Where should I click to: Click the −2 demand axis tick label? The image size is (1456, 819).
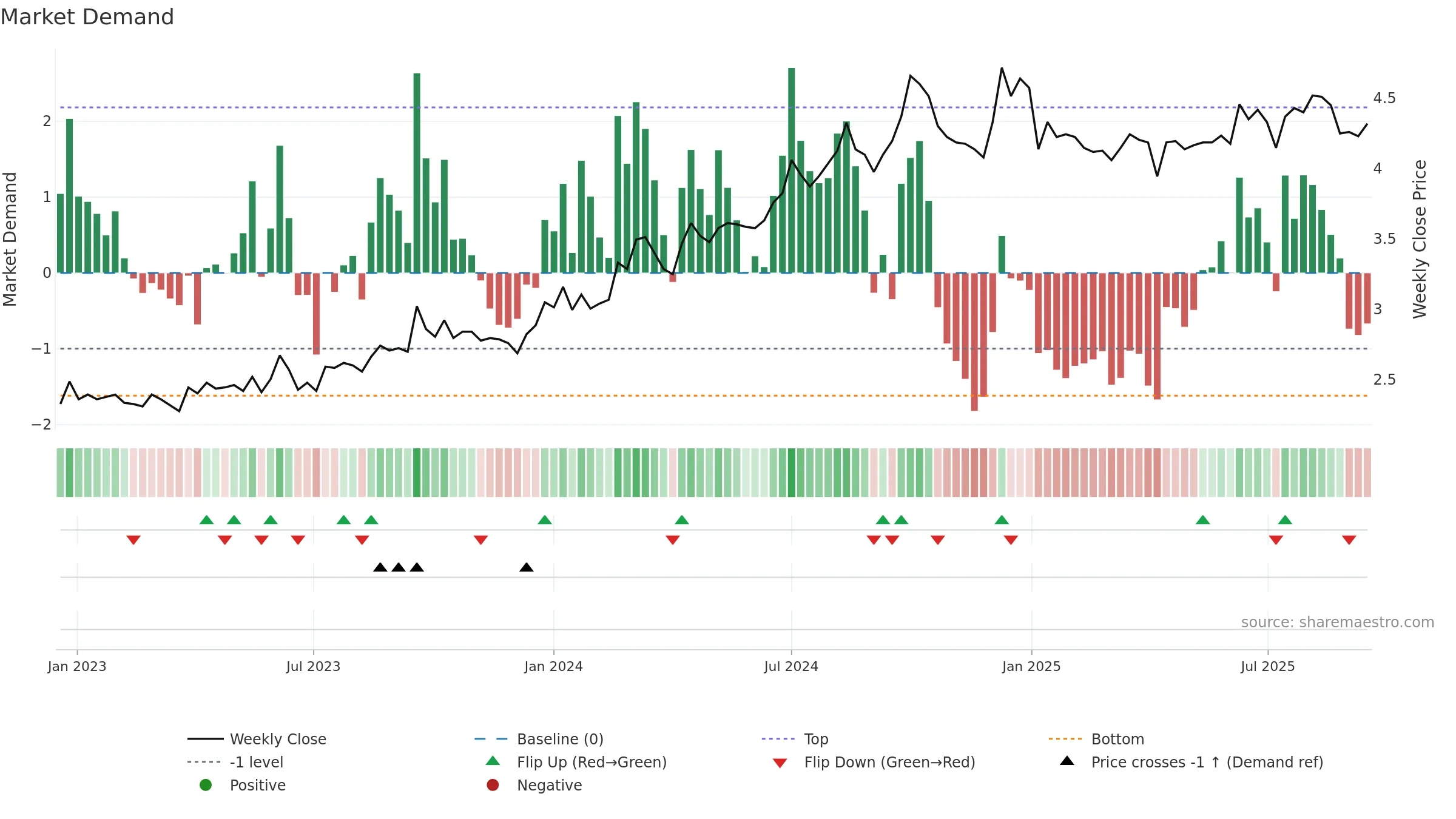[41, 425]
